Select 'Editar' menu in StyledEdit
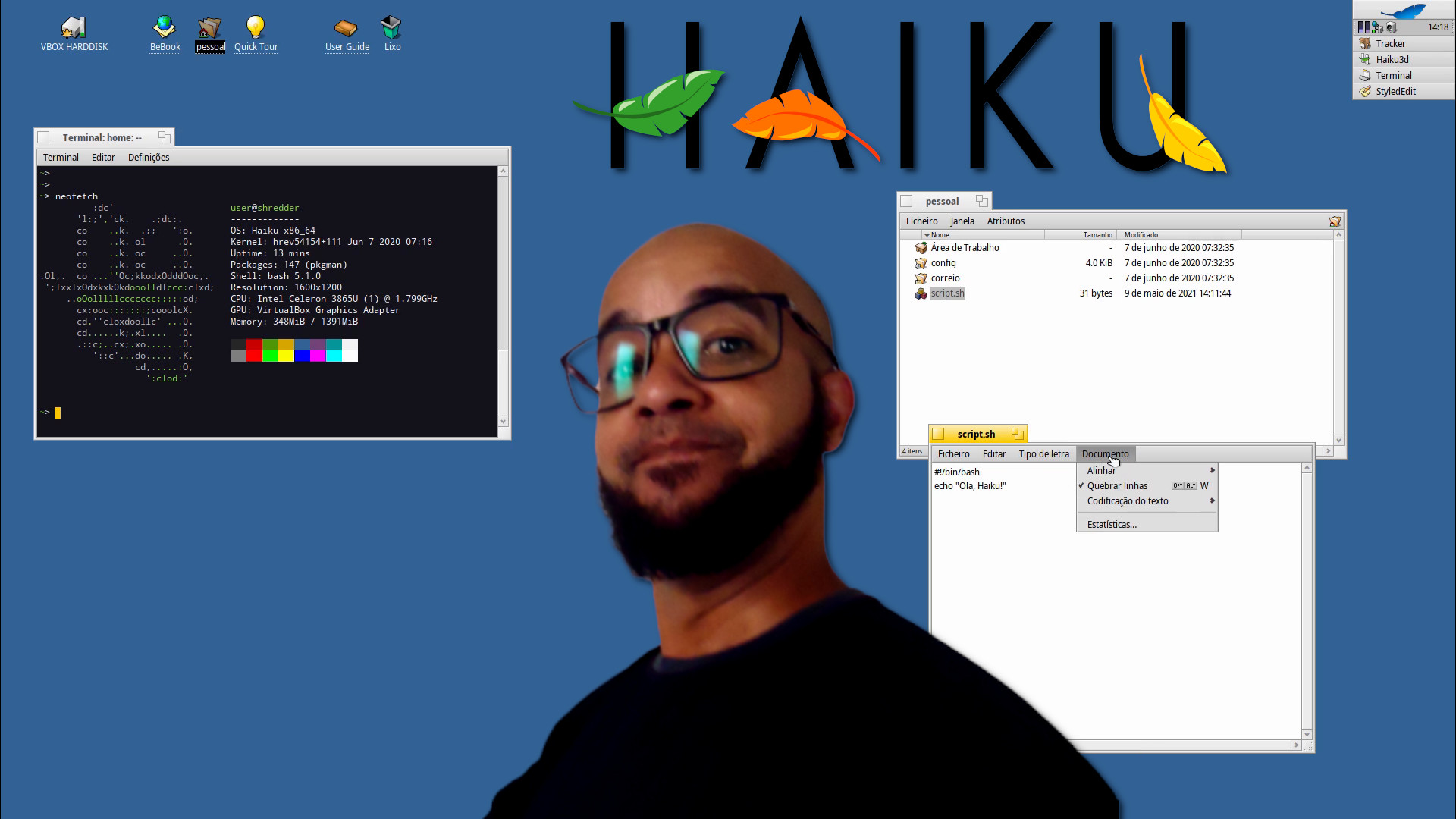The image size is (1456, 819). (994, 454)
